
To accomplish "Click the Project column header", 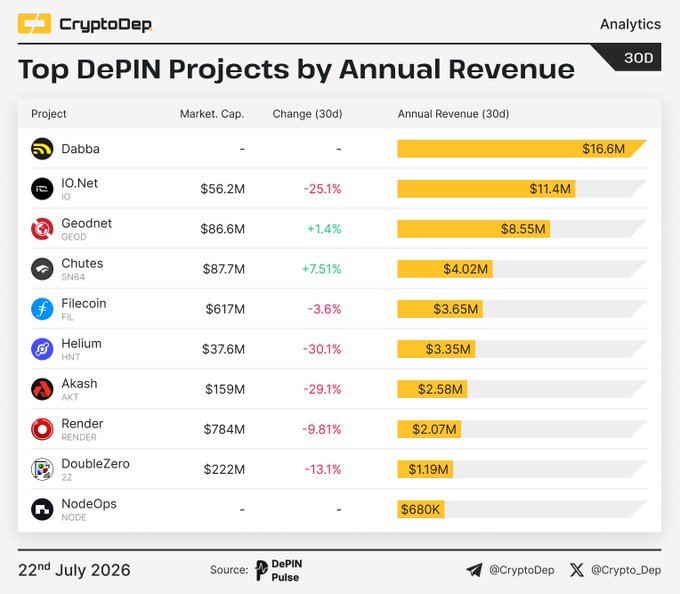I will (49, 114).
